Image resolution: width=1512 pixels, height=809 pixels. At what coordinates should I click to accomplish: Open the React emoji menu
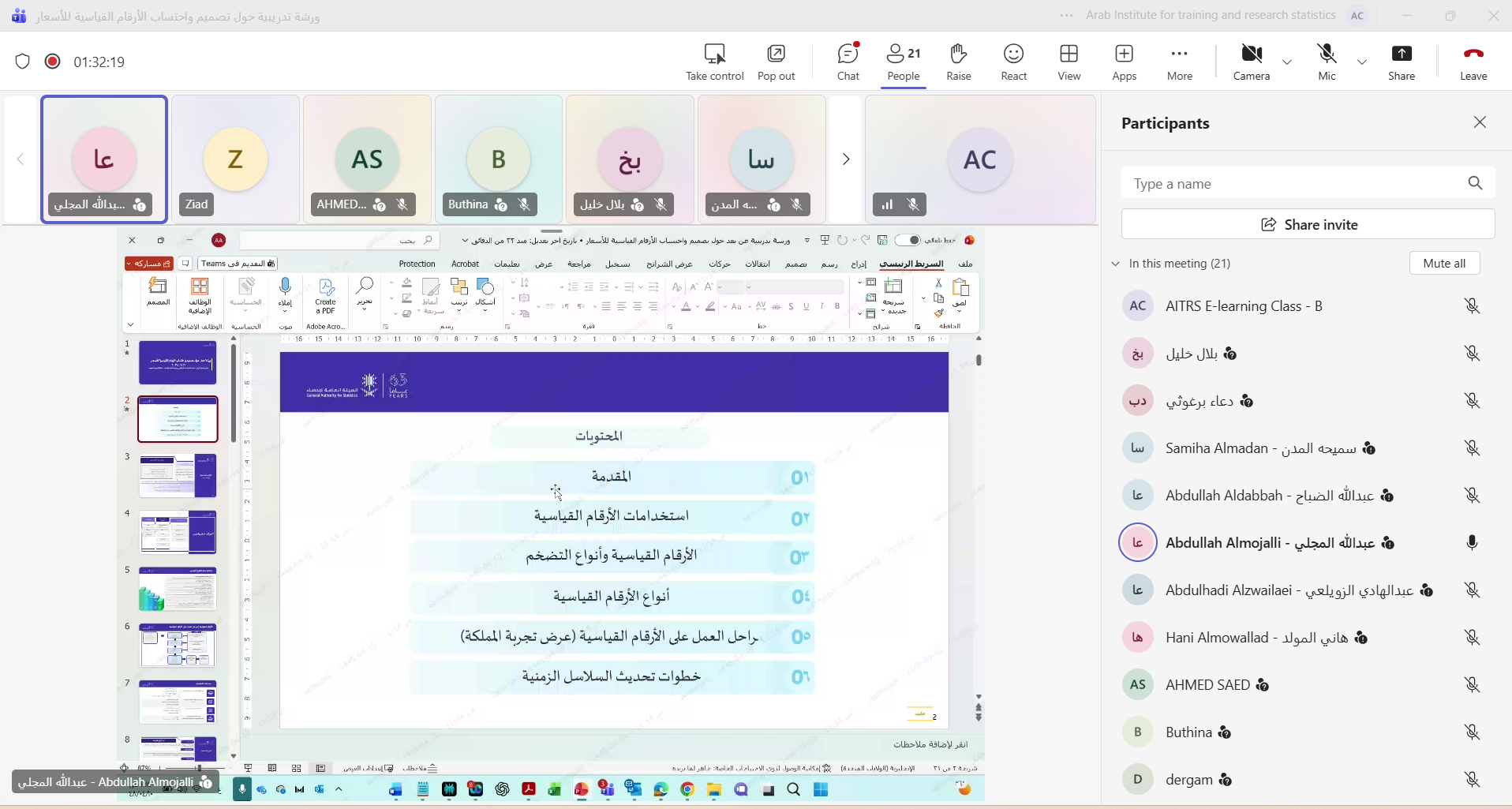coord(1014,62)
